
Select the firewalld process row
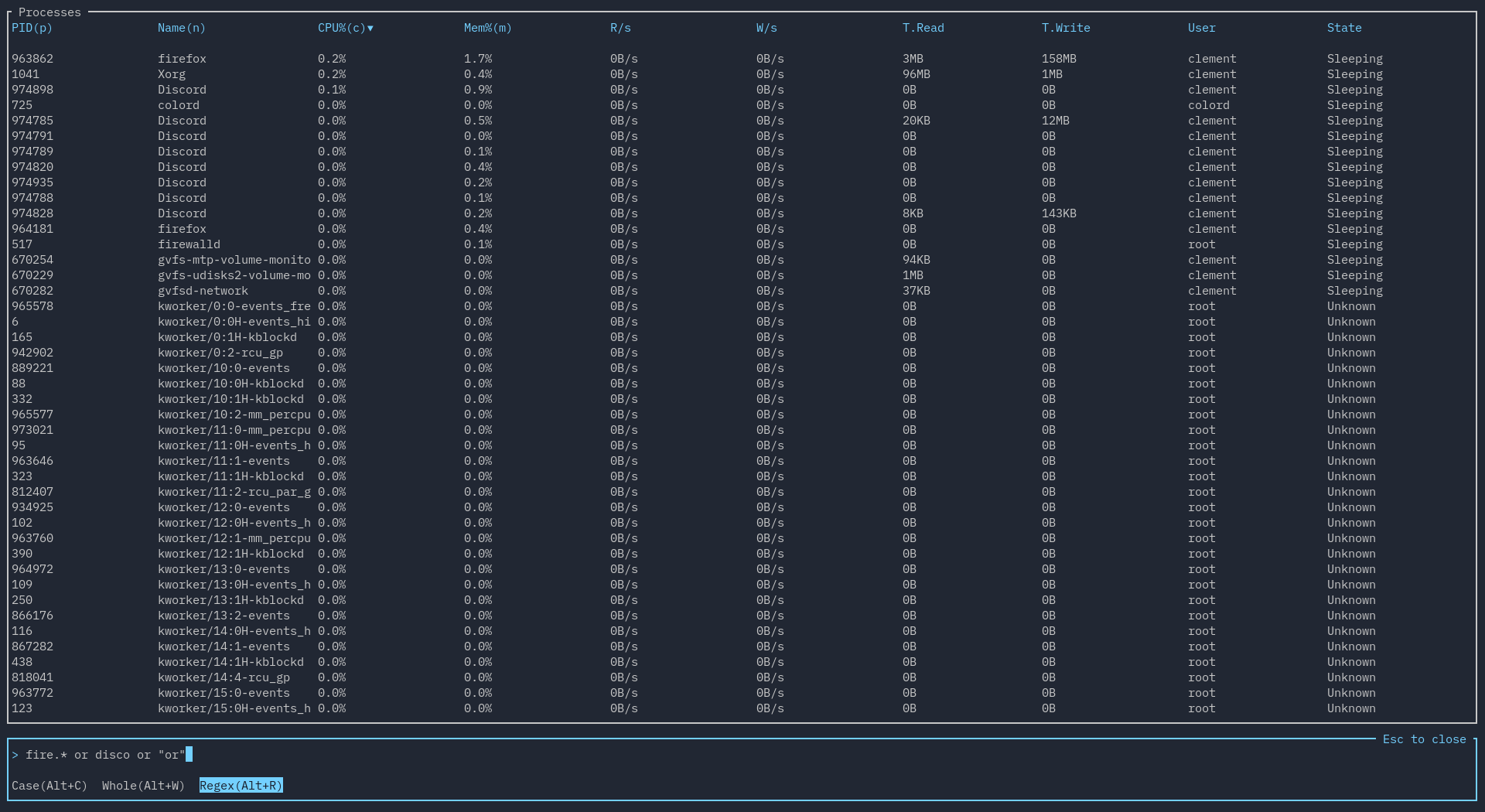[189, 244]
